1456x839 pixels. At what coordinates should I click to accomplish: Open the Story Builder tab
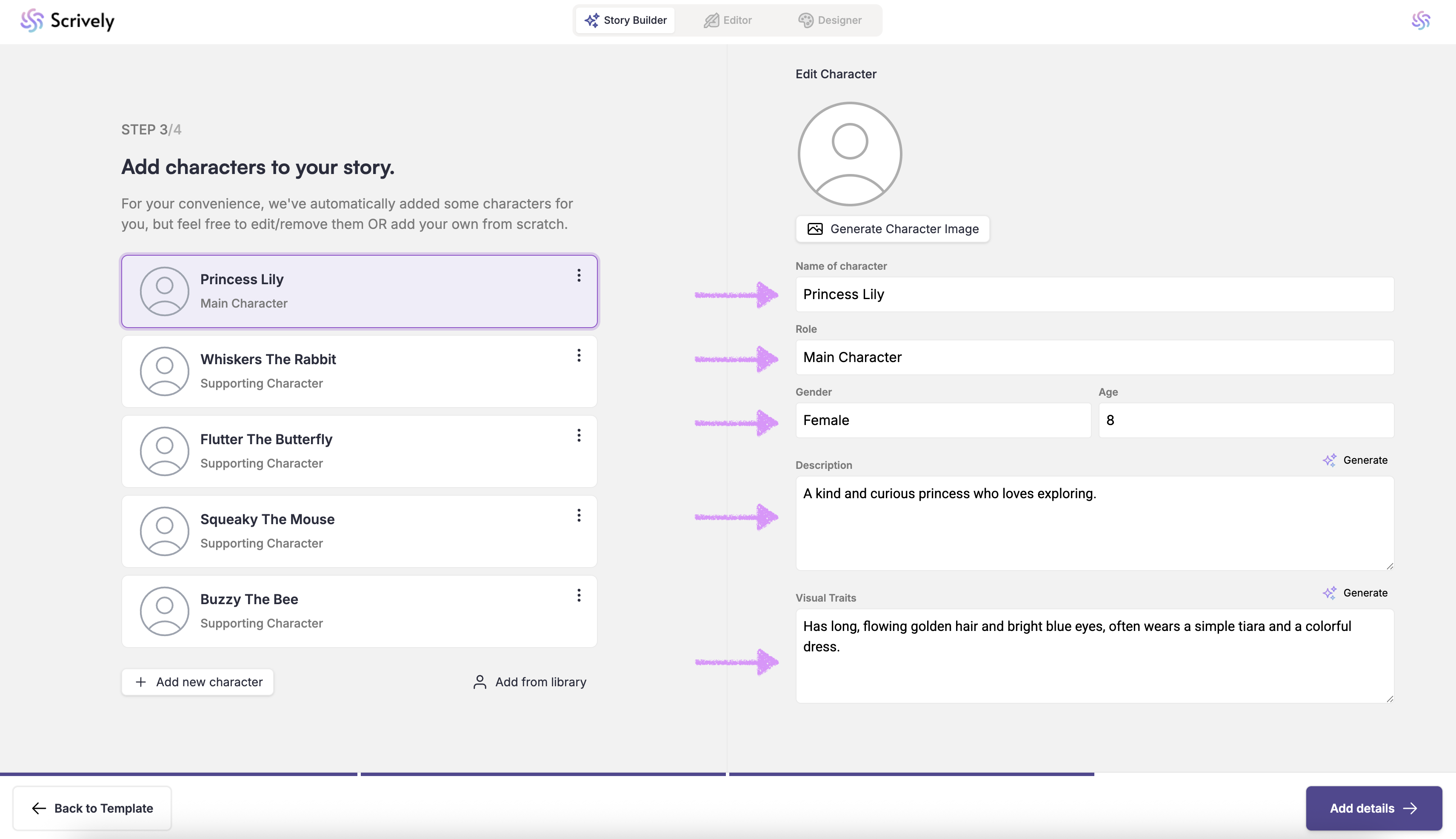pyautogui.click(x=625, y=20)
